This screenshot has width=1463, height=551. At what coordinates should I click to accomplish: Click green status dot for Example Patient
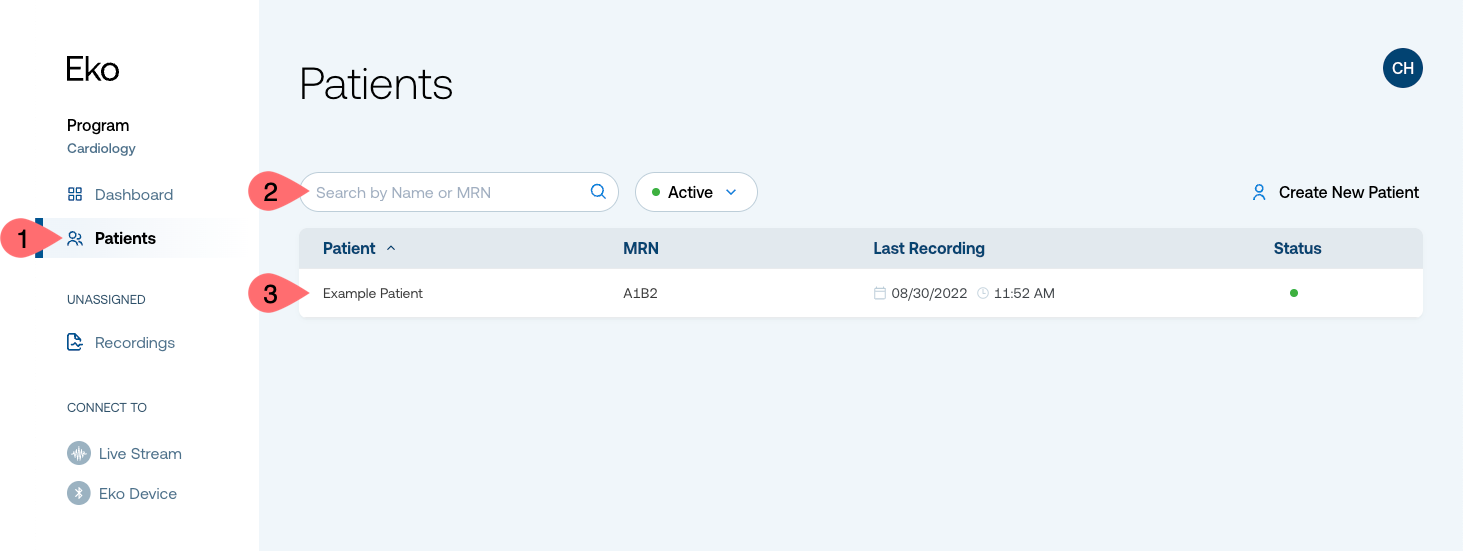[x=1294, y=293]
